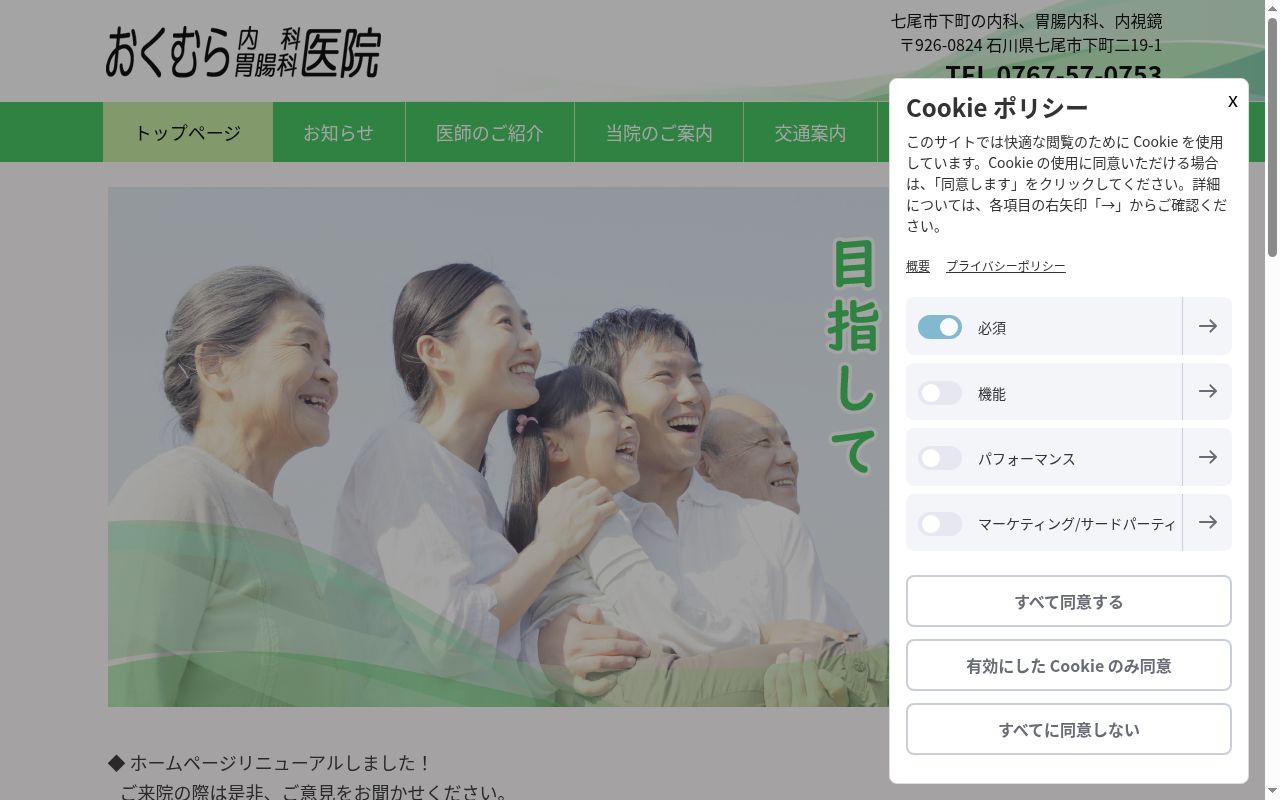The height and width of the screenshot is (800, 1280).
Task: Click the 〒926-0824 石川県七尾市下町二19-1 address text
Action: tap(1031, 45)
